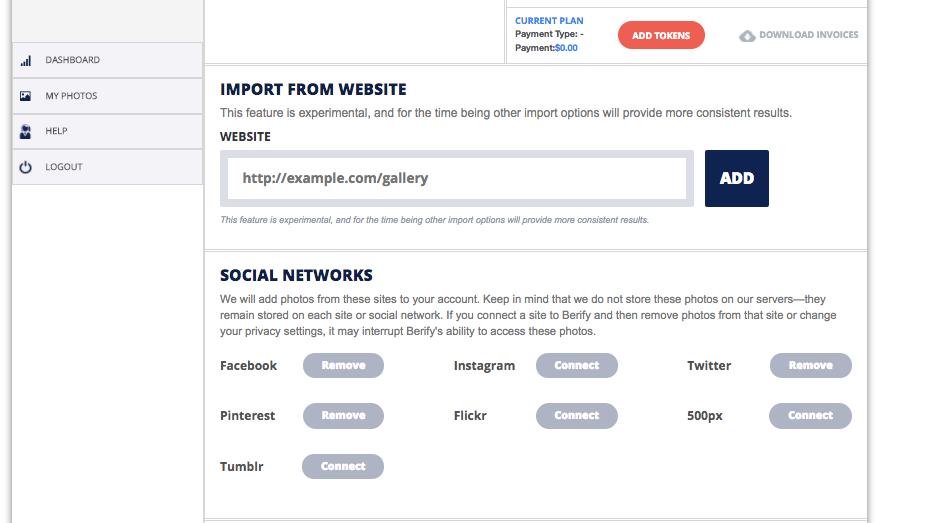Go to My Photos section
Viewport: 929px width, 523px height.
click(107, 96)
